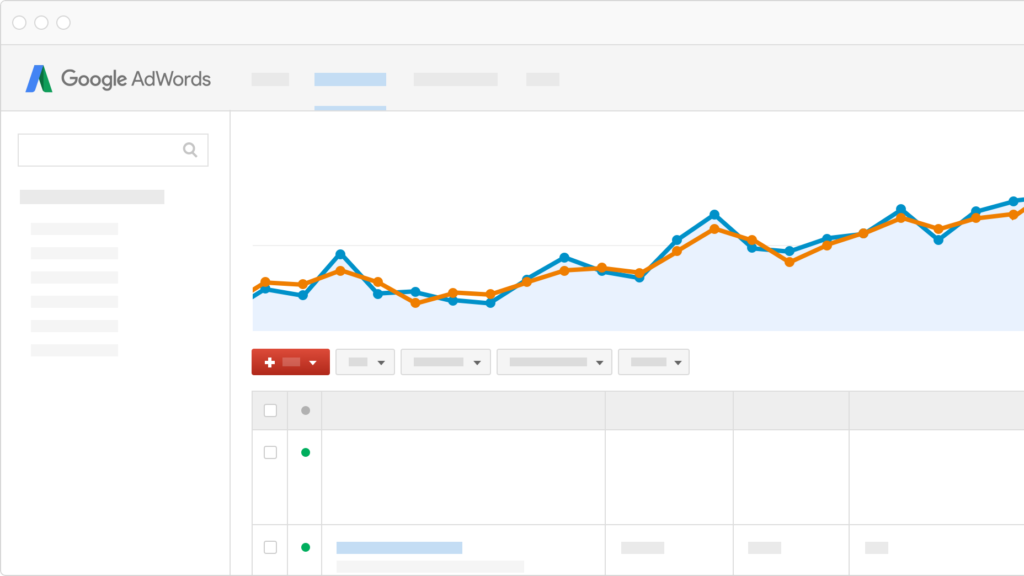Focus the sidebar search field
Viewport: 1024px width, 576px height.
[x=113, y=150]
